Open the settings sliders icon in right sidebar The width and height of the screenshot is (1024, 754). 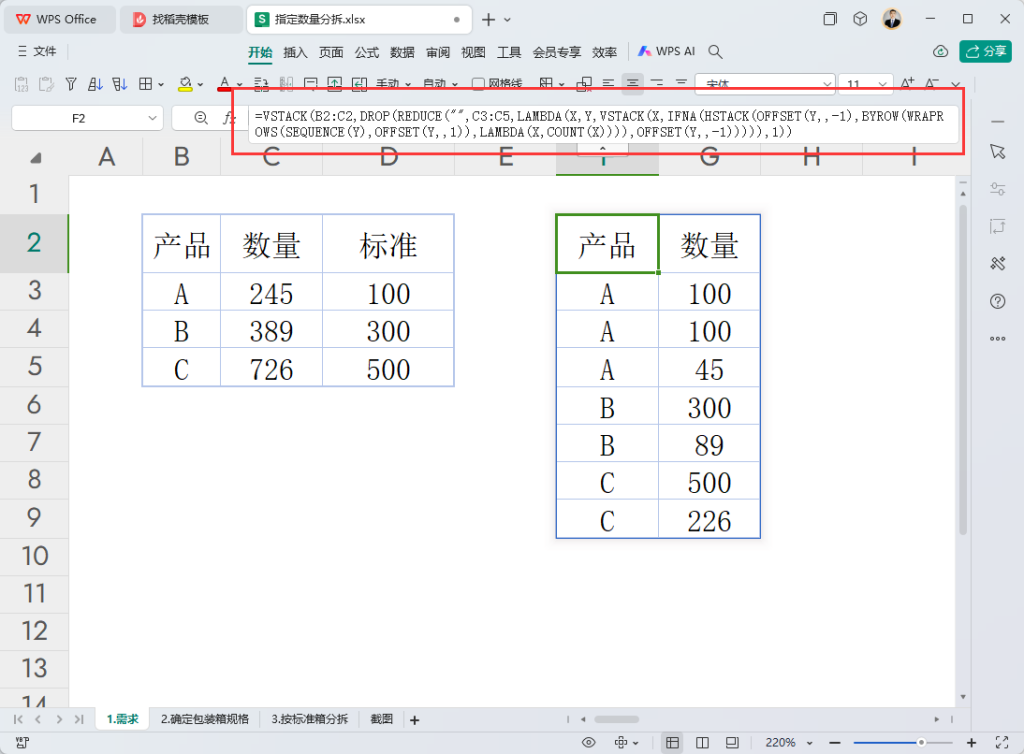[x=997, y=189]
